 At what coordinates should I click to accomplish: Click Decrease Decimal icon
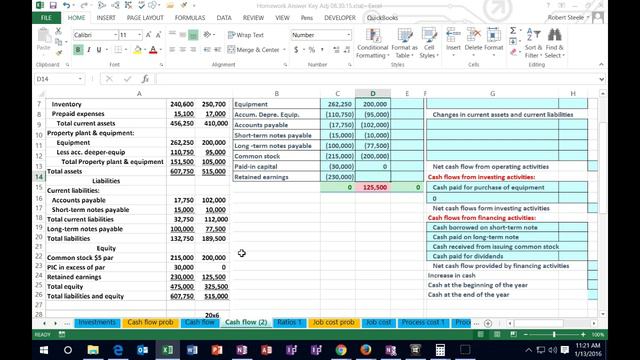coord(347,50)
